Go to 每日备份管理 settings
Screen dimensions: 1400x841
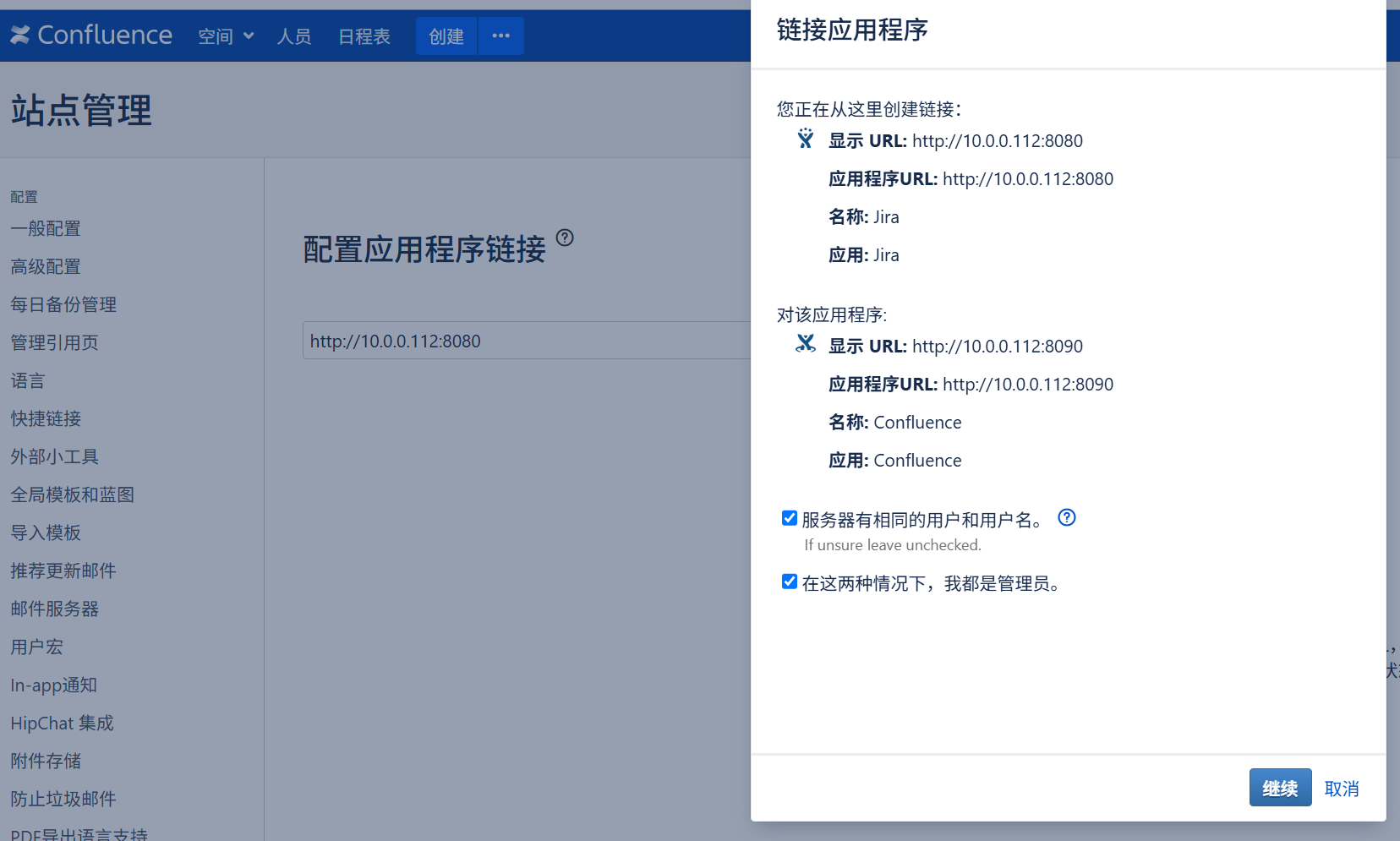tap(63, 304)
